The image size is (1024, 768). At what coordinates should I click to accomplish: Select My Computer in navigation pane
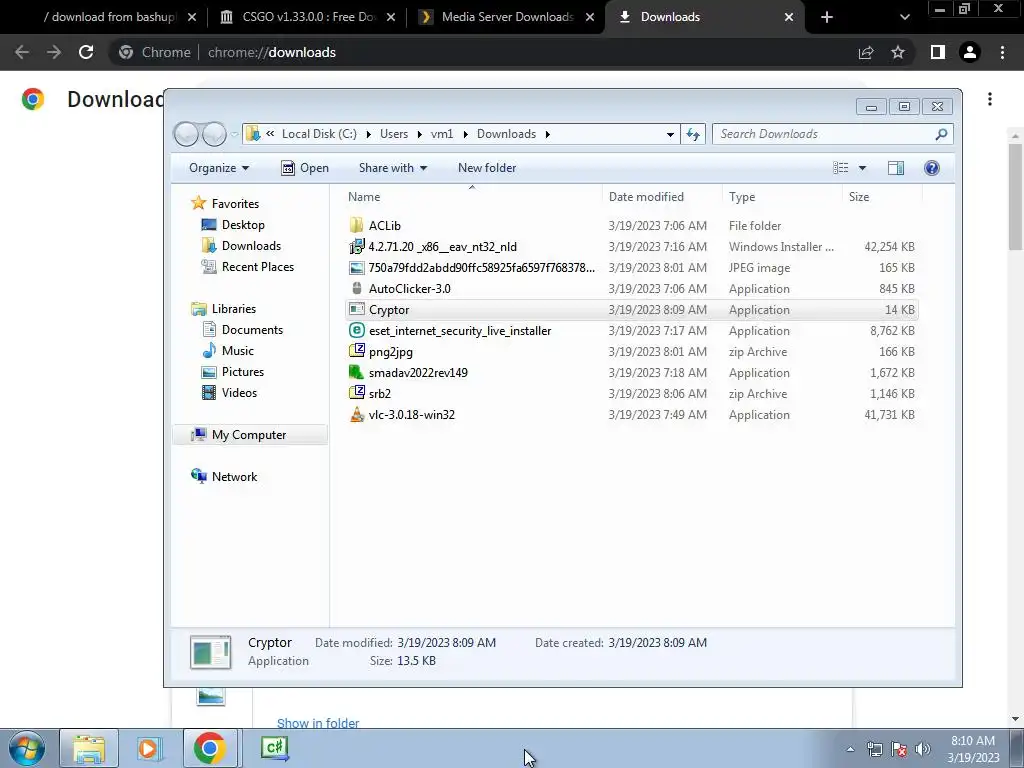tap(249, 435)
